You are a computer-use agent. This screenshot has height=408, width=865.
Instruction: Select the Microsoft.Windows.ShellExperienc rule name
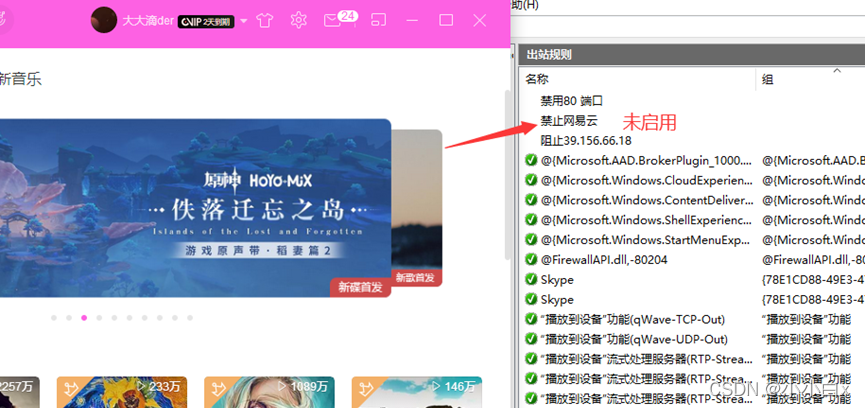[x=646, y=220]
